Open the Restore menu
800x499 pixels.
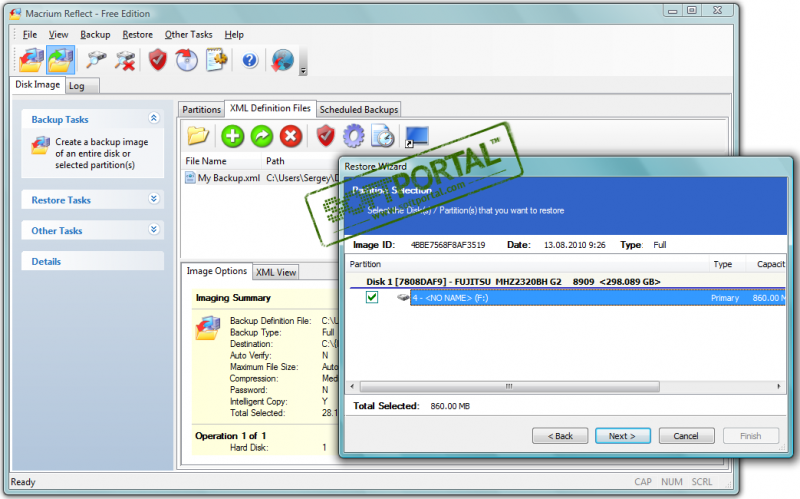pyautogui.click(x=137, y=35)
